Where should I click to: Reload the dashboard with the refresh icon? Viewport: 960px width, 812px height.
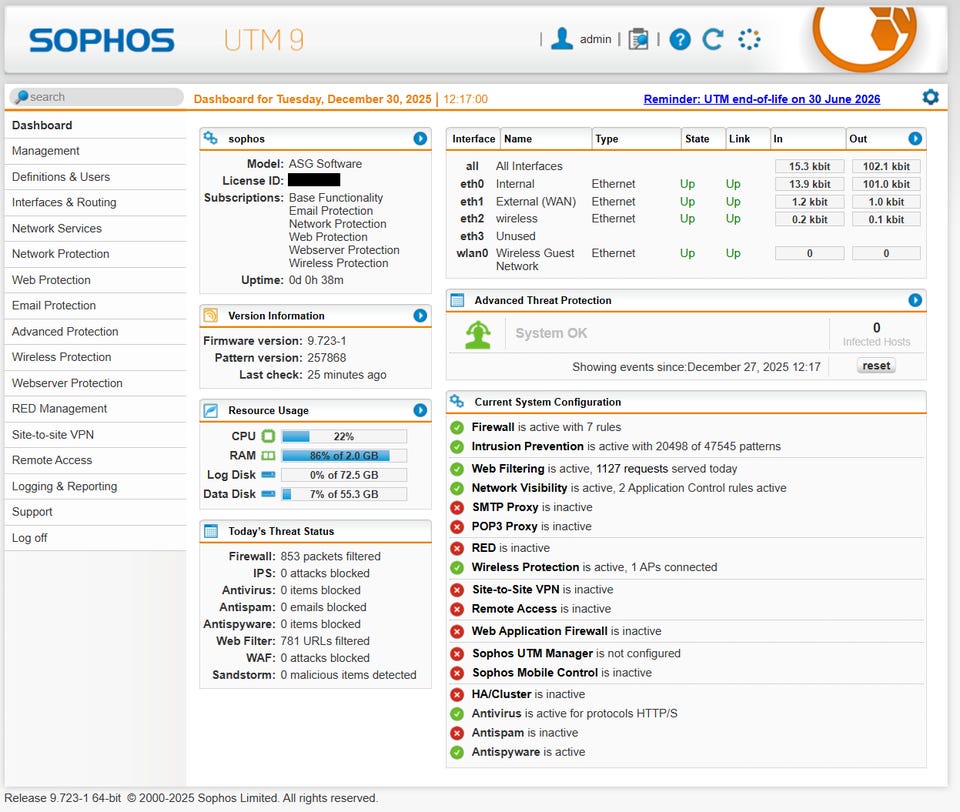click(x=713, y=39)
